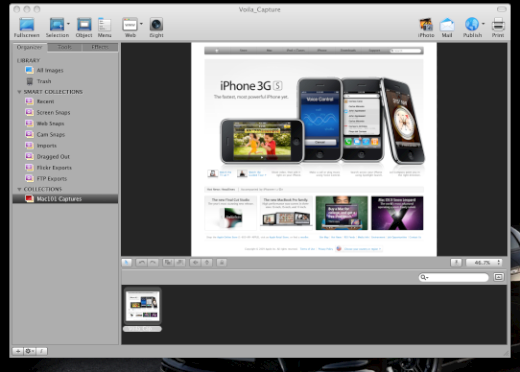Click the Publish globe icon
Viewport: 520px width, 372px height.
point(472,25)
